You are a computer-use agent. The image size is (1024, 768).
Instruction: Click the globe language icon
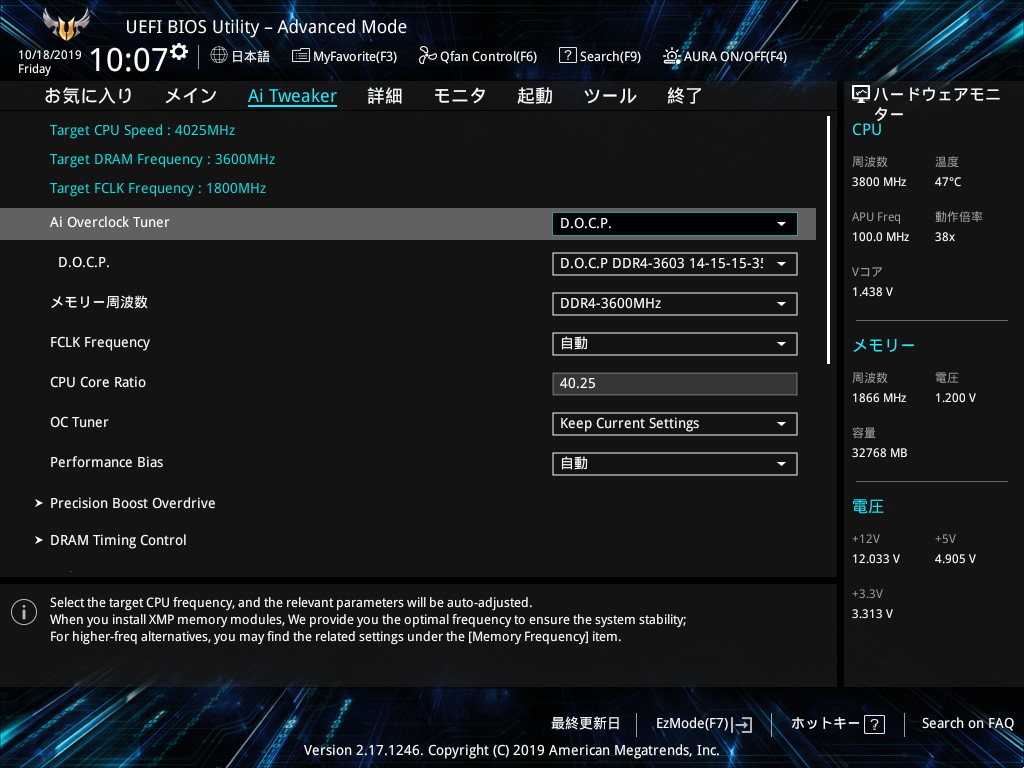219,56
